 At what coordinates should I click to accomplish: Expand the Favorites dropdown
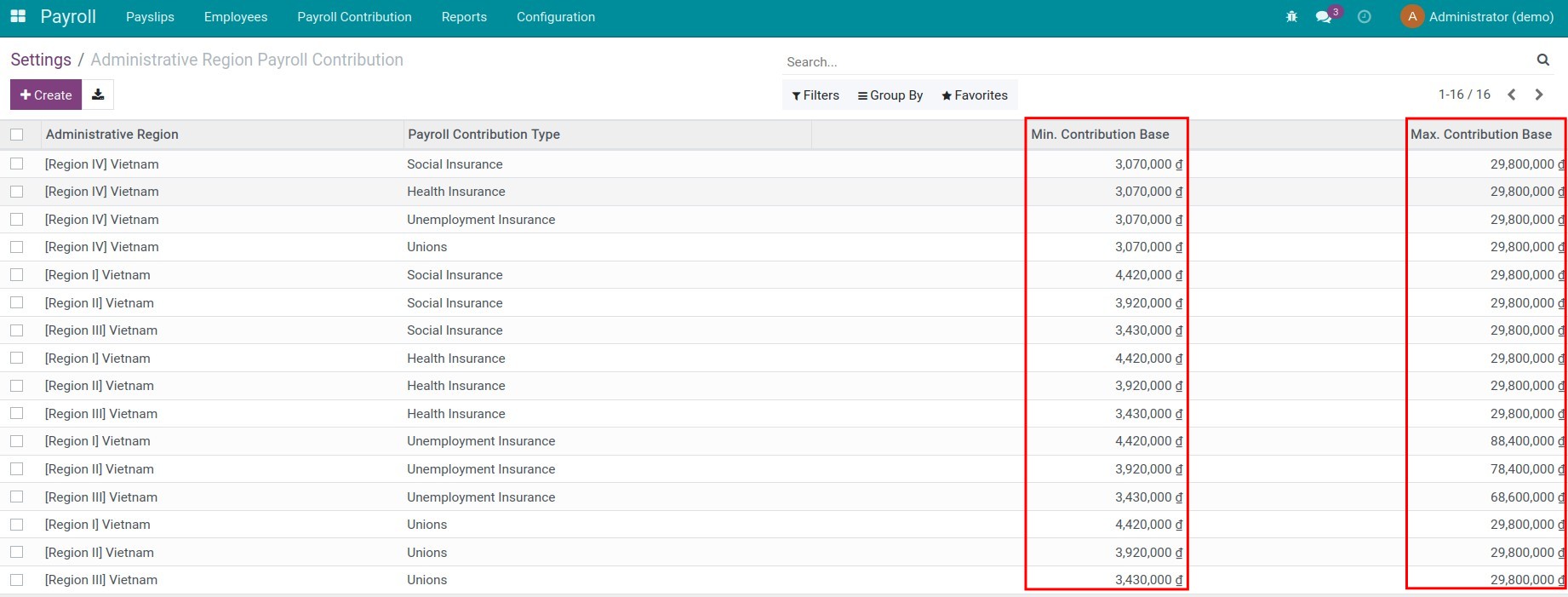975,95
